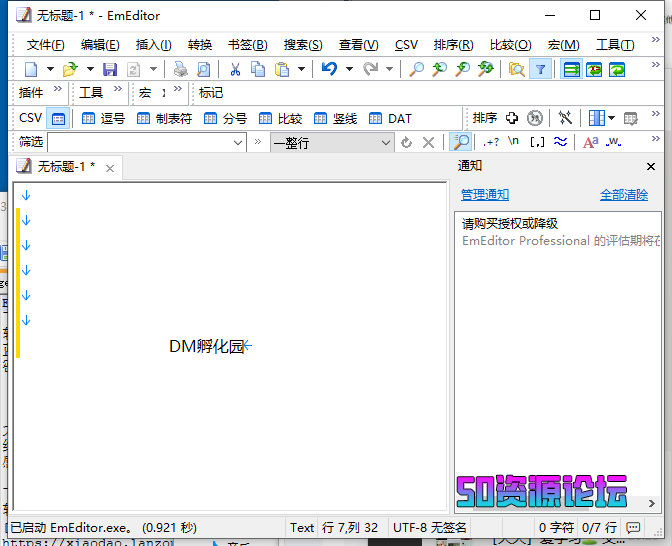This screenshot has width=672, height=546.
Task: Open the New document dropdown arrow
Action: 50,69
